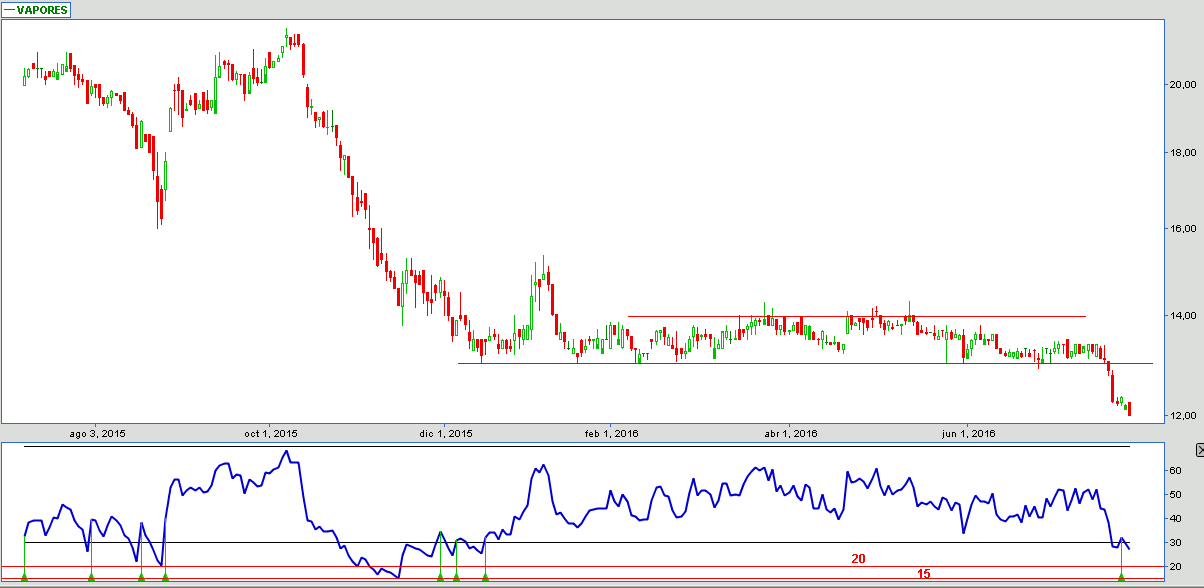Click the 20,00 price axis value

click(1185, 85)
